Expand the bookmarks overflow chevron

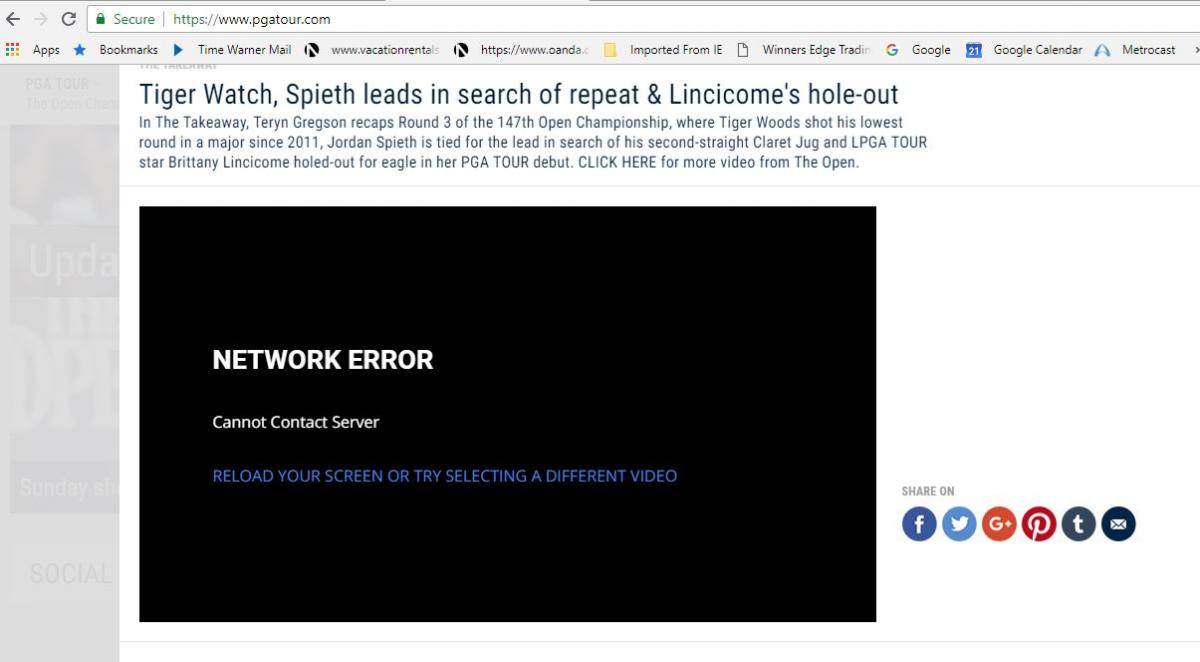pyautogui.click(x=1196, y=50)
